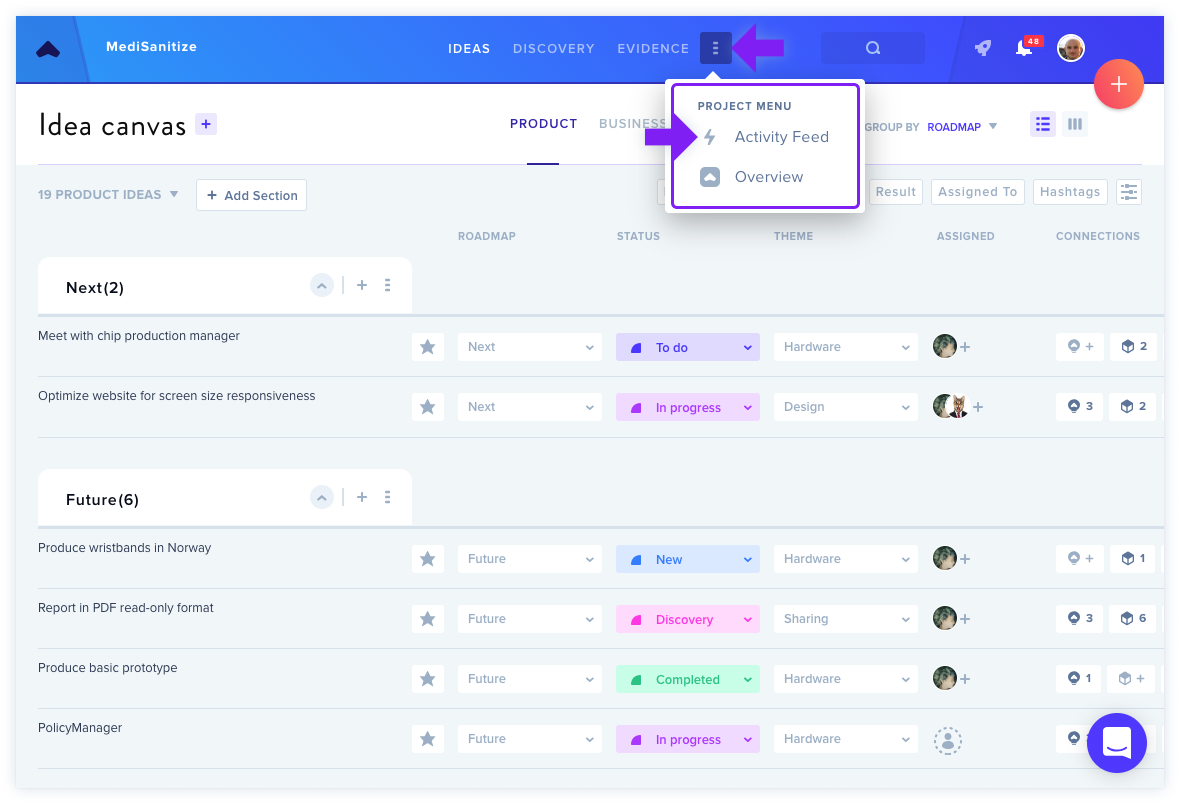This screenshot has height=804, width=1180.
Task: Open Completed status dropdown
Action: [688, 679]
